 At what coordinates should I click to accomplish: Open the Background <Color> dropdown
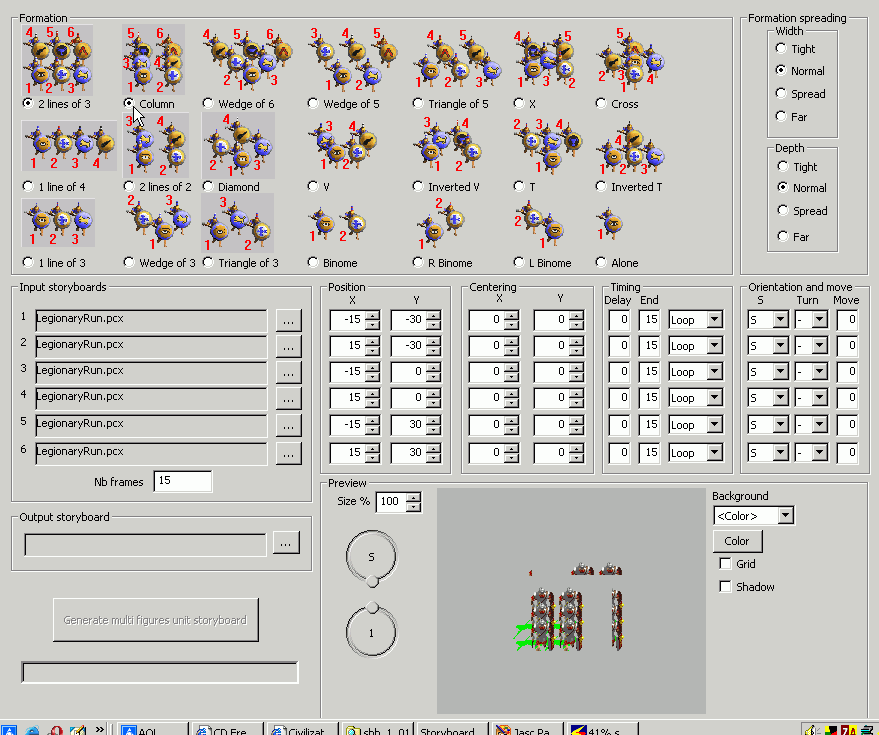pos(786,515)
